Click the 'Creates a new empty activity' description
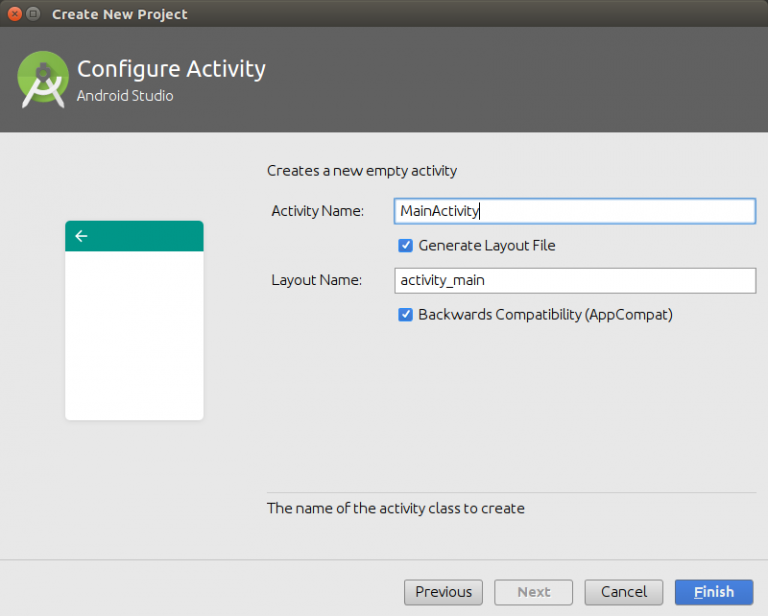The image size is (768, 616). pos(361,171)
